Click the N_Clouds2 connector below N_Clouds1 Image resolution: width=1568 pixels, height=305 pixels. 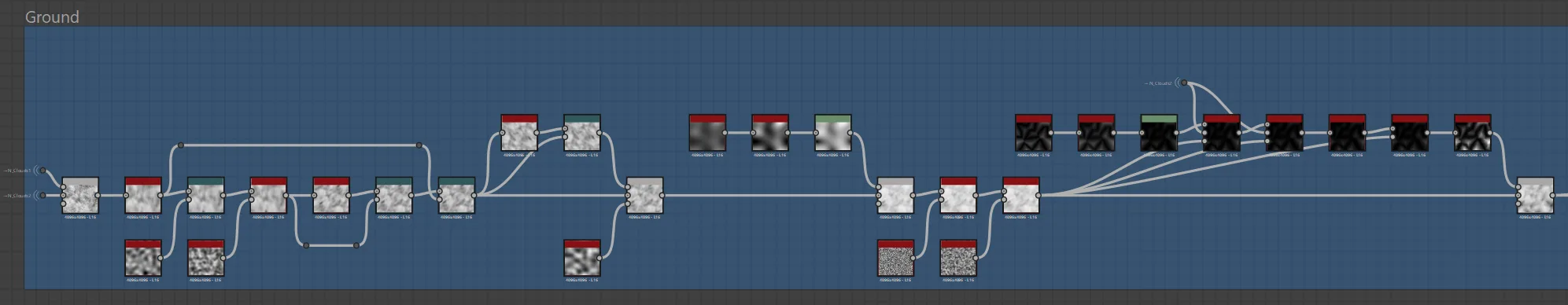pyautogui.click(x=43, y=196)
